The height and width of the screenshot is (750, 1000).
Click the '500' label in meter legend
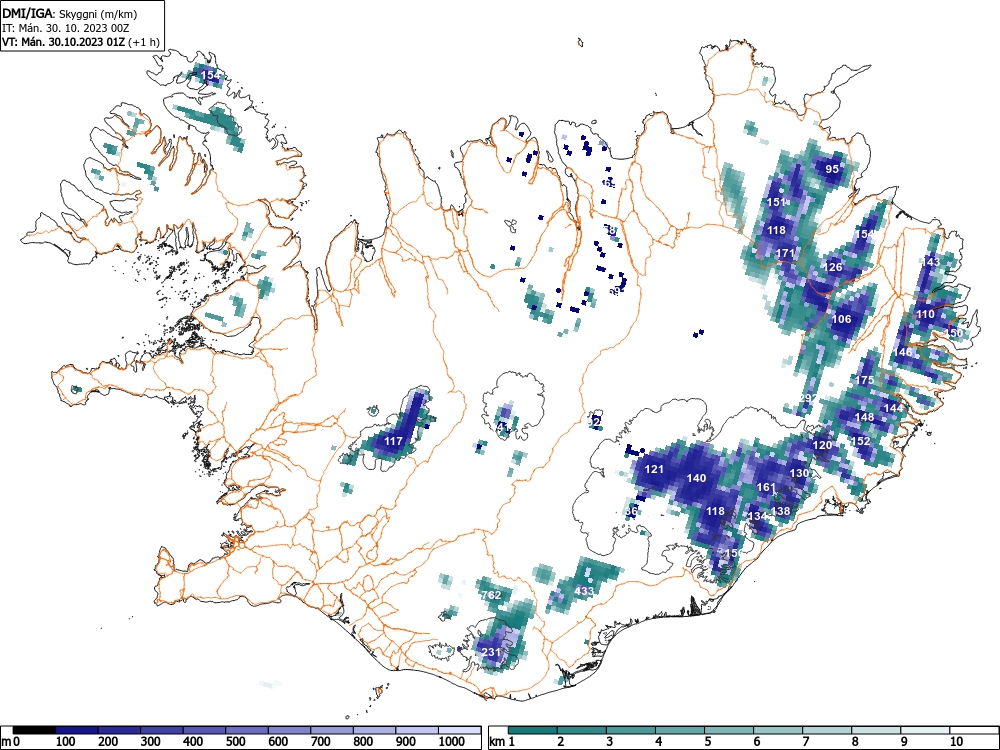click(x=235, y=742)
